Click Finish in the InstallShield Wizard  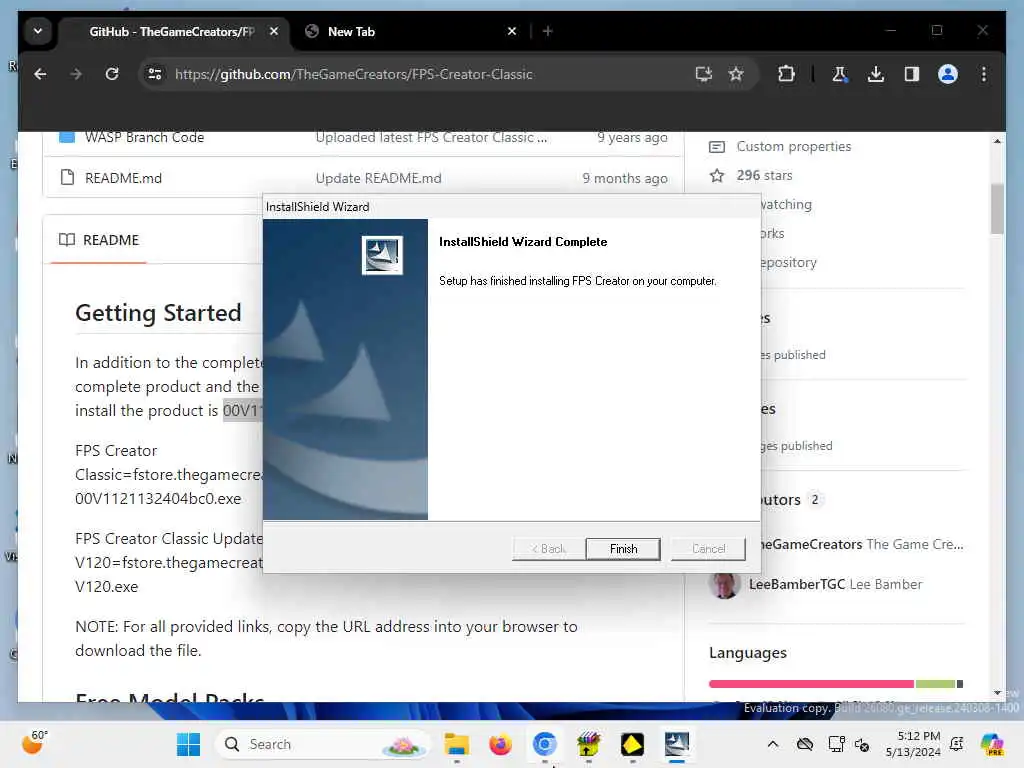click(622, 549)
